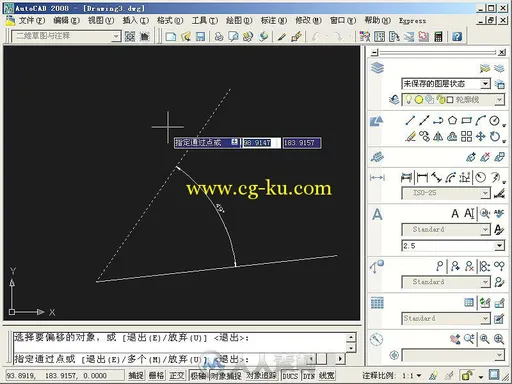Toggle the 捕捉 snap mode button
Viewport: 512px width, 384px height.
click(x=136, y=376)
